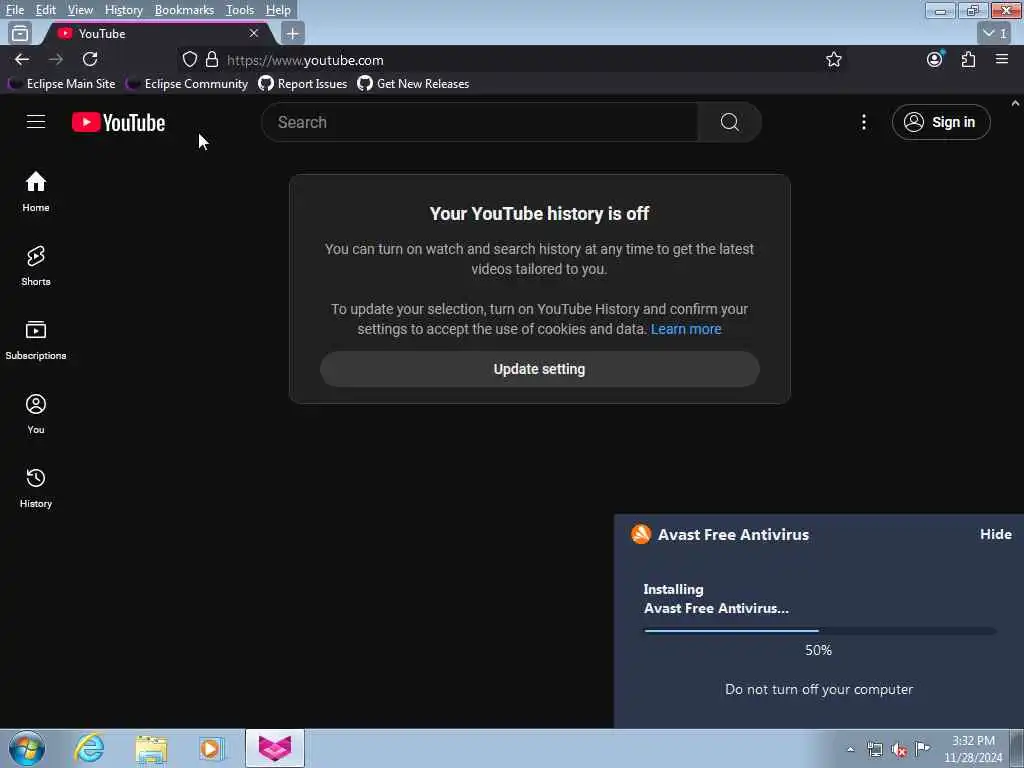Click the Avast installation progress bar
The height and width of the screenshot is (768, 1024).
820,631
